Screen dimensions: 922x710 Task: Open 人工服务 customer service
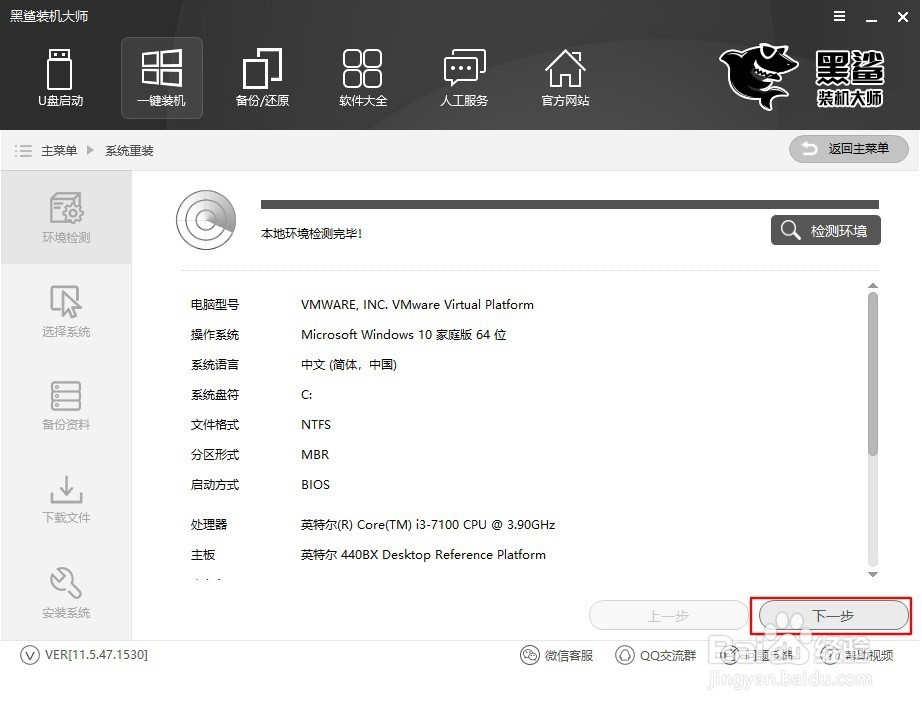[x=463, y=78]
